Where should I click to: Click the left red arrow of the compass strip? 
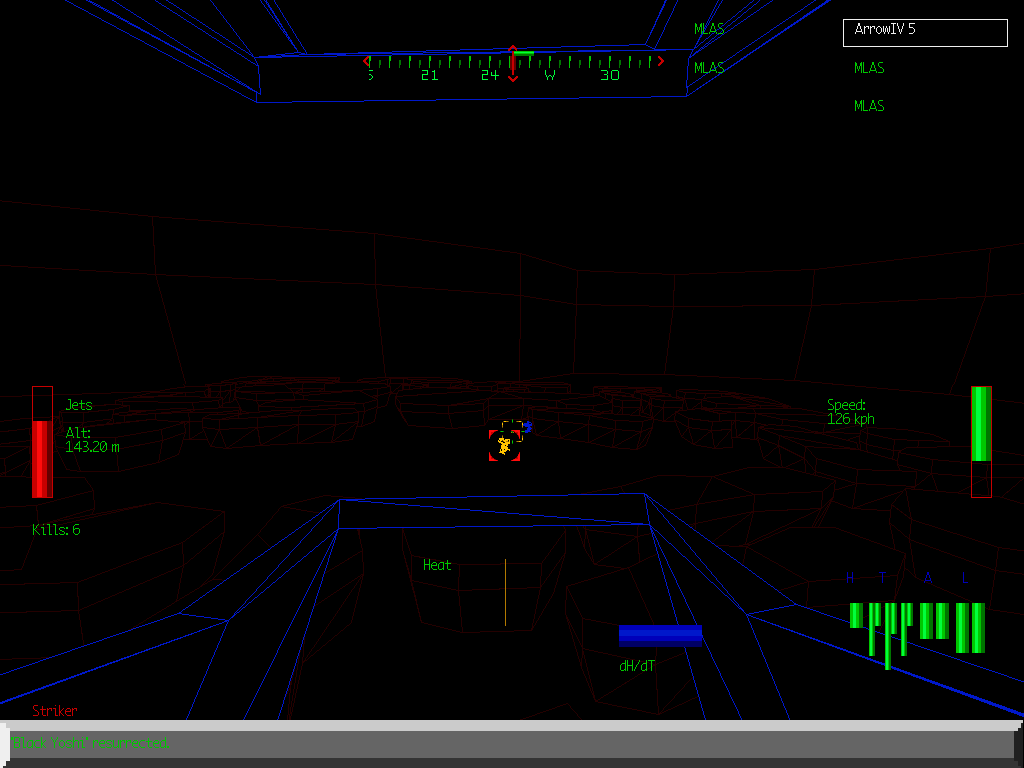[368, 61]
